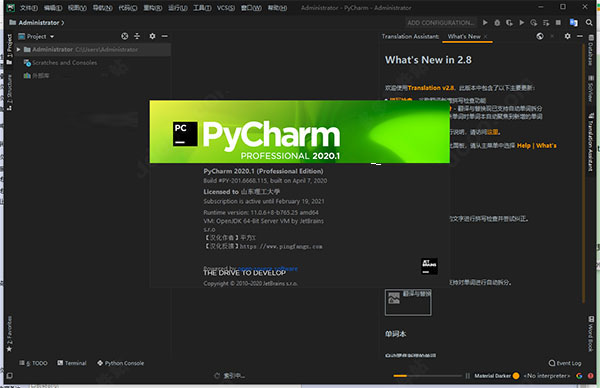600x388 pixels.
Task: Toggle tool window bars icon bottom-left corner
Action: pos(10,376)
